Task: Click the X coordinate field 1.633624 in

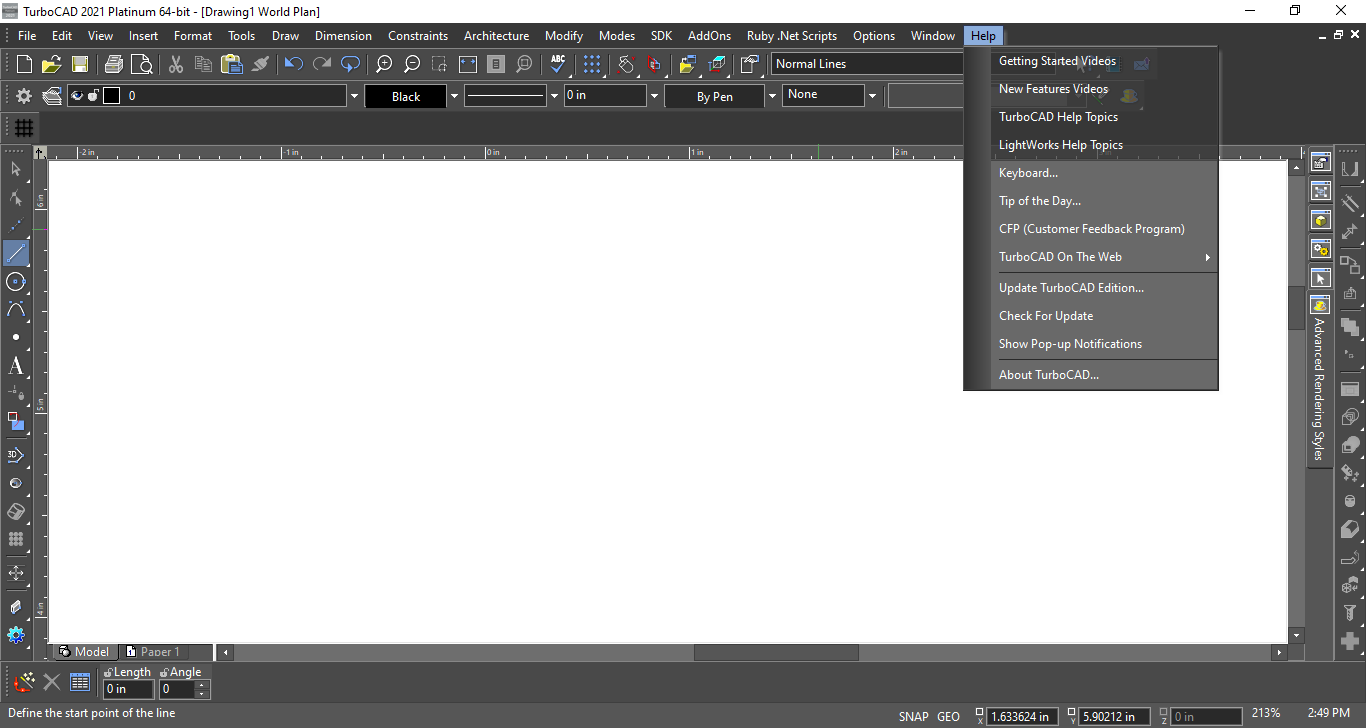Action: tap(1024, 716)
